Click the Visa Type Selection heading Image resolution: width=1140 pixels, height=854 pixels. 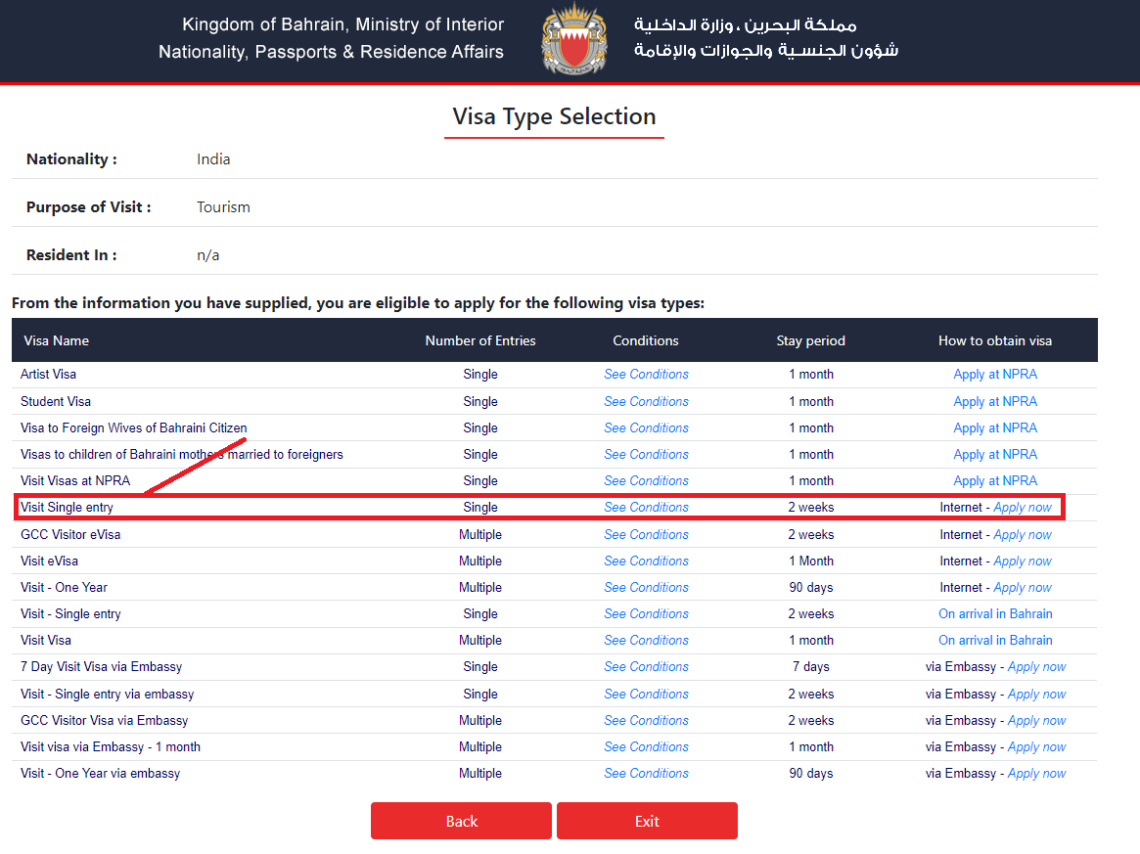[554, 117]
